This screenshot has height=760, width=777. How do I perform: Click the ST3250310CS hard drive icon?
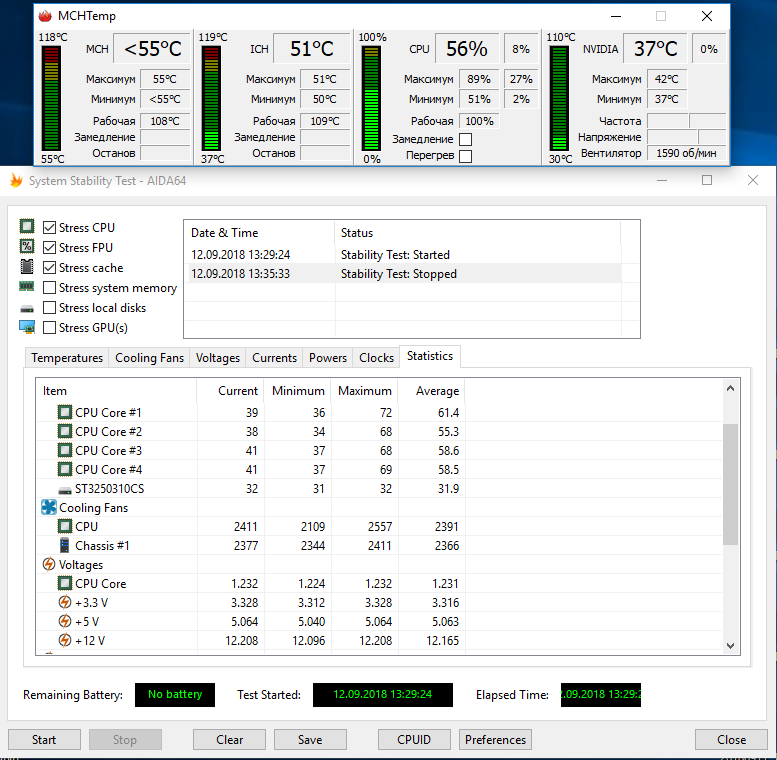pos(65,490)
